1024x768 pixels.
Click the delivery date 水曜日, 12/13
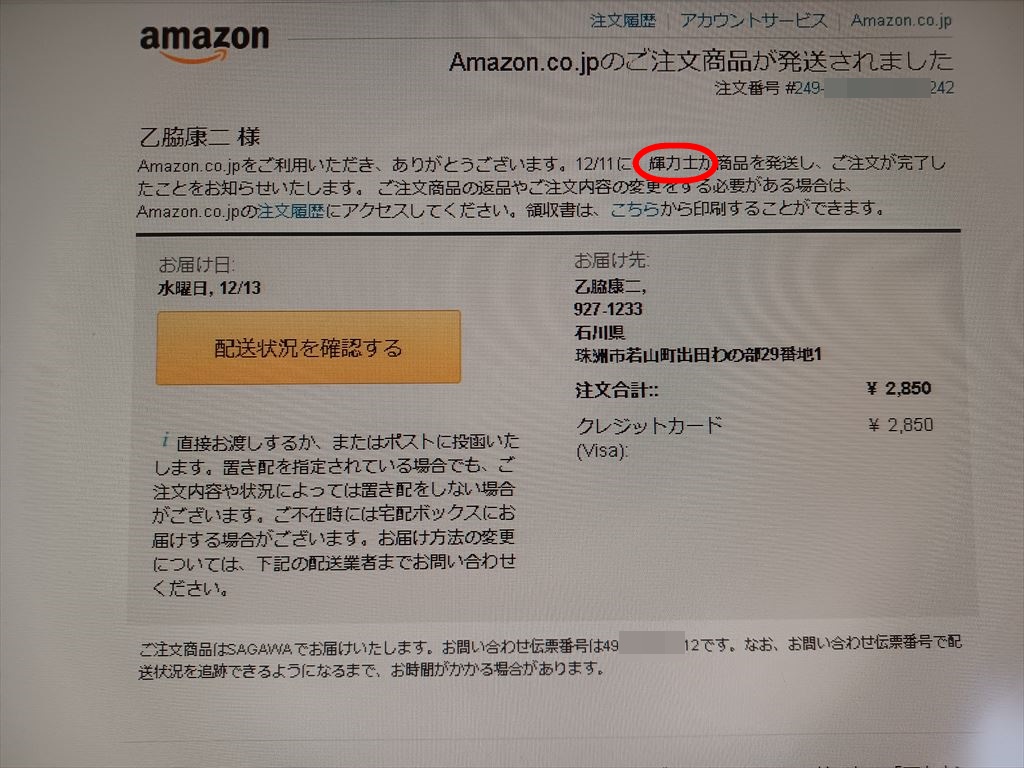[209, 288]
